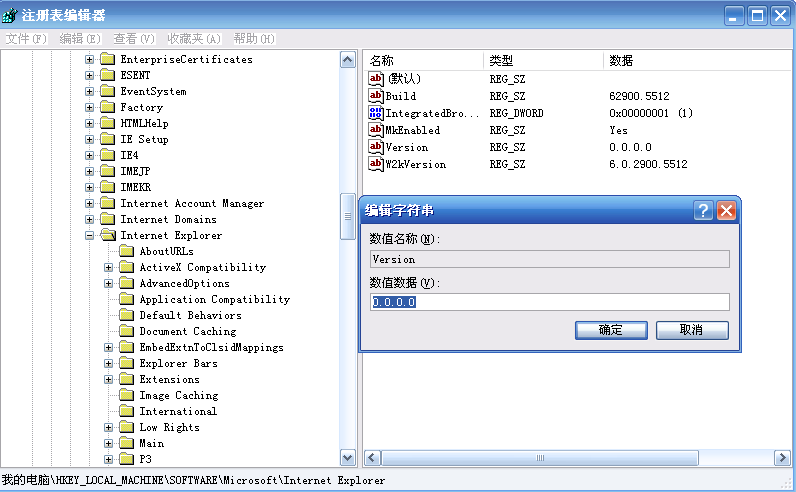Click the Document Caching folder icon
Viewport: 796px width, 492px height.
[126, 331]
